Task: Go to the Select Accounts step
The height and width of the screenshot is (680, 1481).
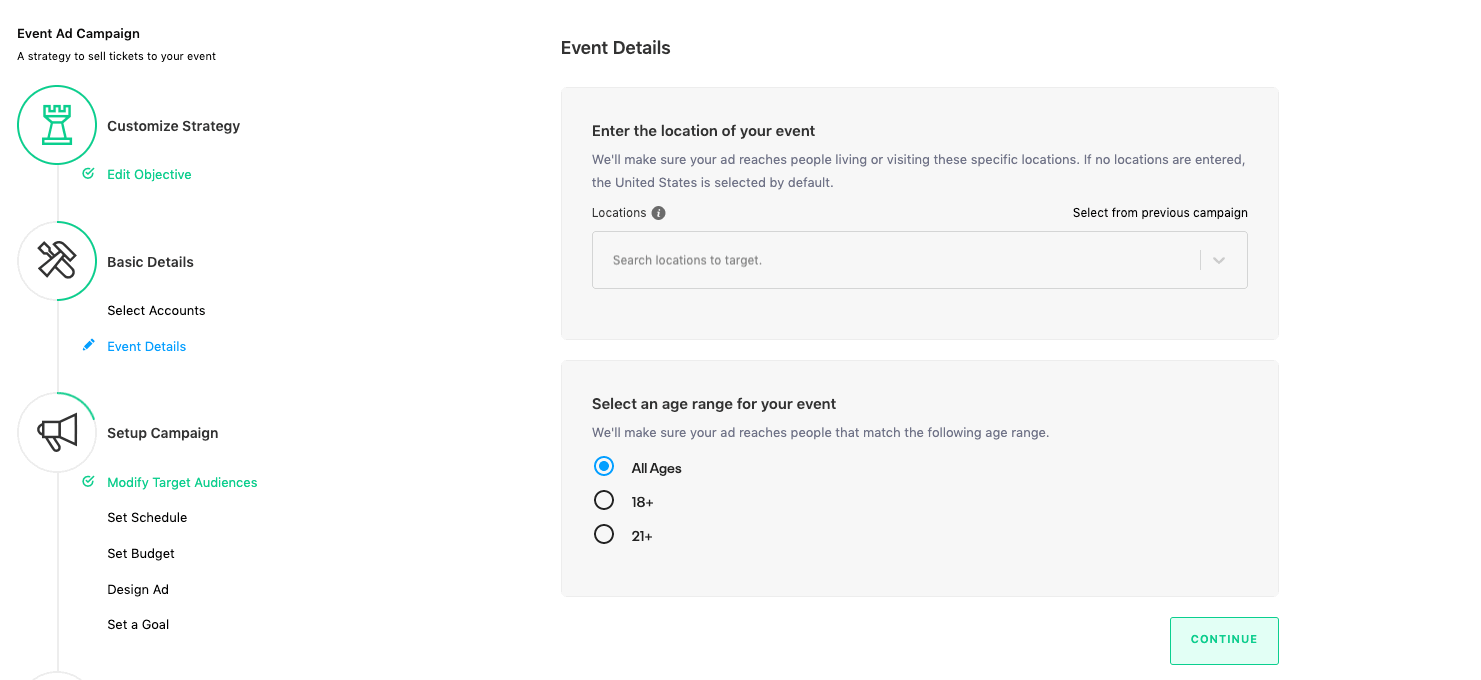Action: (x=156, y=311)
